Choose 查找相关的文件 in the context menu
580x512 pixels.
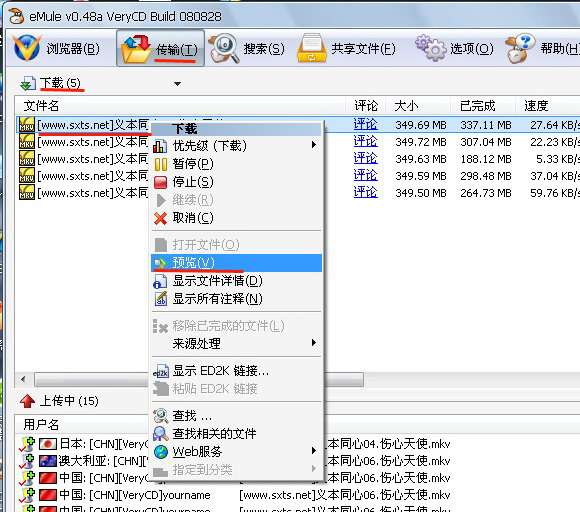[x=236, y=434]
